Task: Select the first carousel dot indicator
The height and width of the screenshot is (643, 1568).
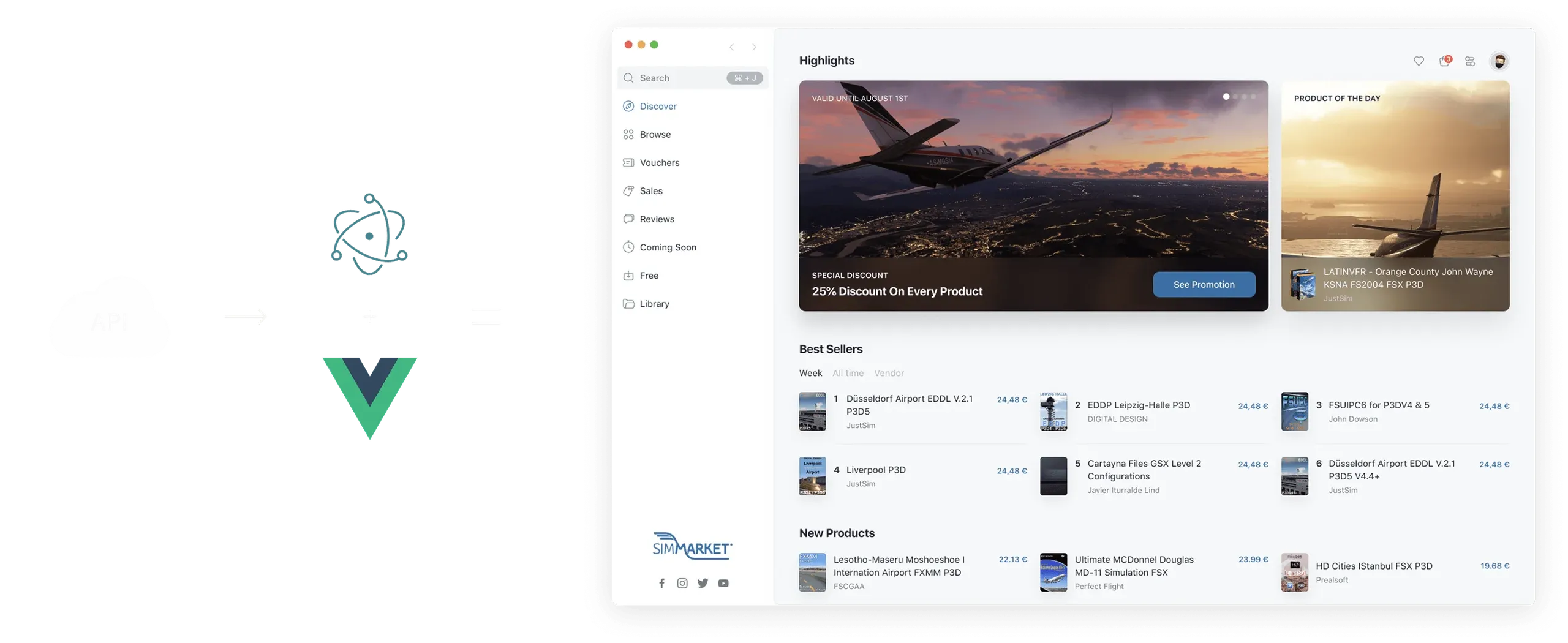Action: (1226, 96)
